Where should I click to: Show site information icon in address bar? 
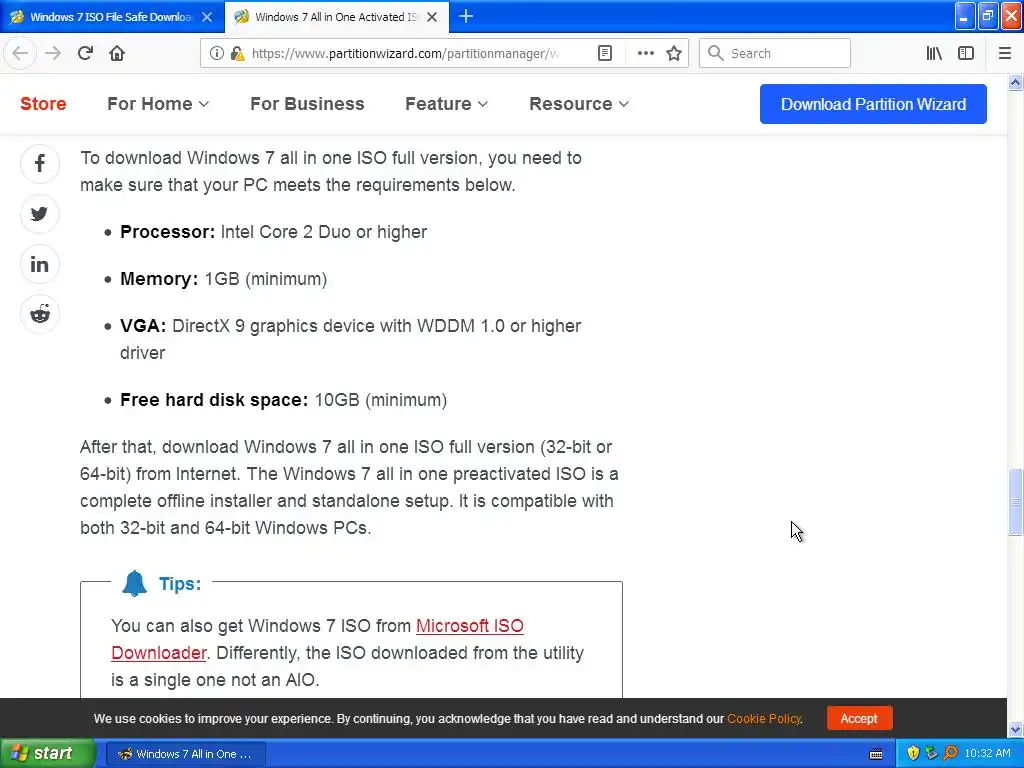[x=216, y=53]
